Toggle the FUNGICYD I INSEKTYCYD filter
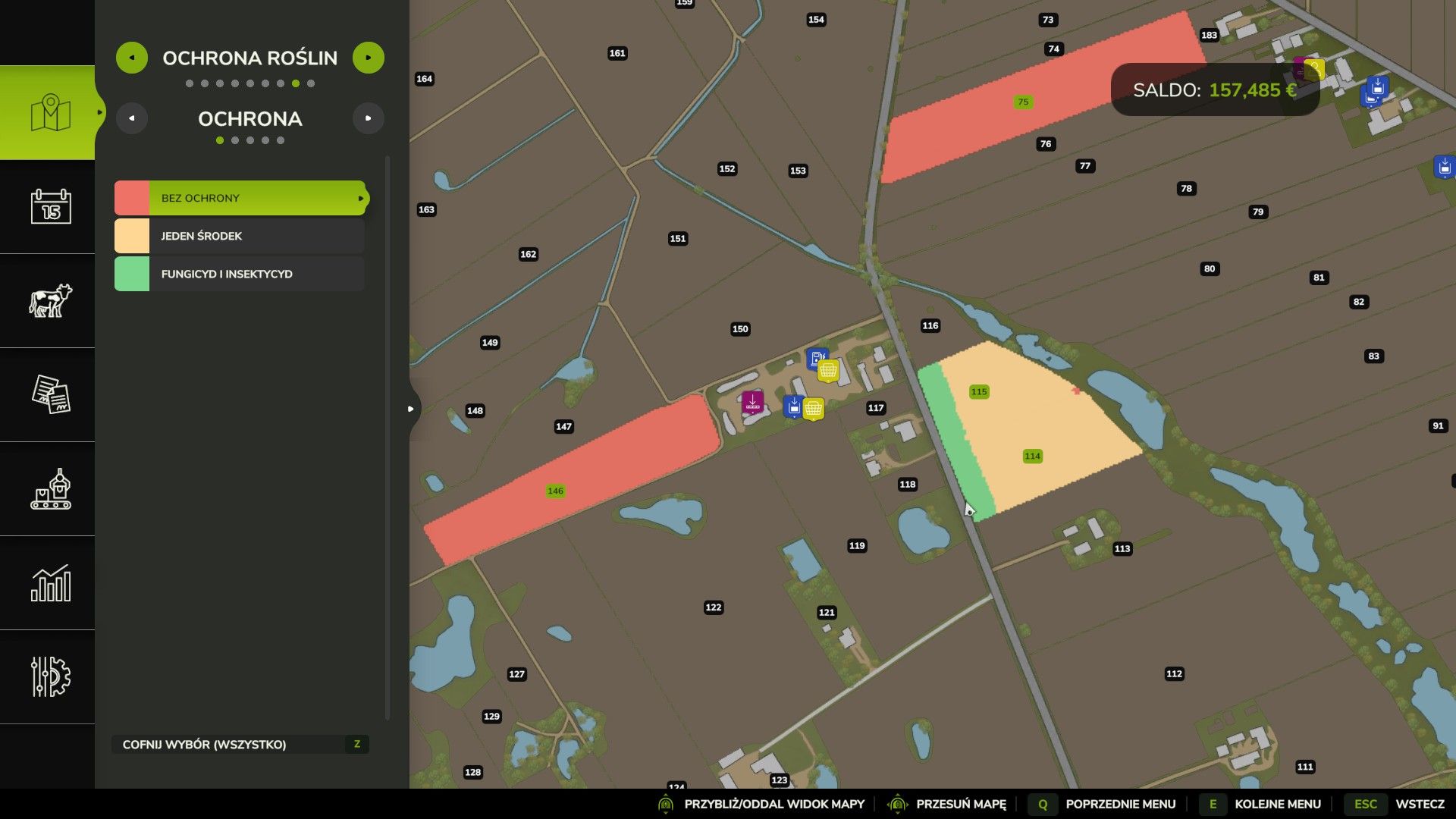The image size is (1456, 819). (240, 274)
